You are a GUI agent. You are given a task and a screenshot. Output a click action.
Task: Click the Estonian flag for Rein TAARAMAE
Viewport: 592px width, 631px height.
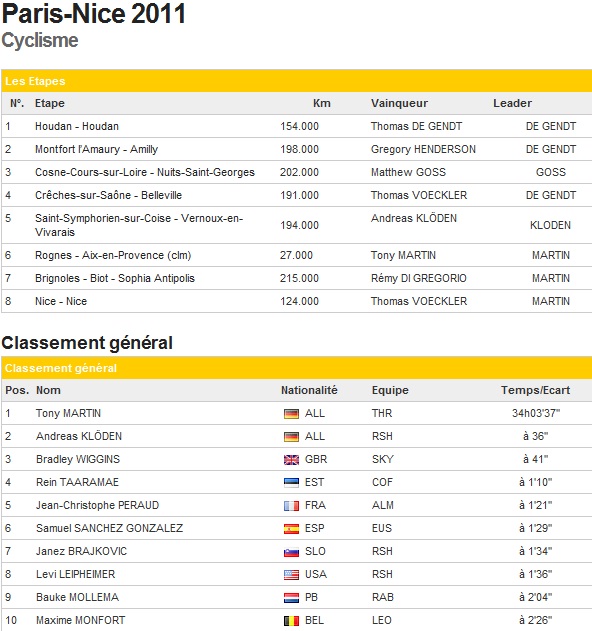point(291,483)
